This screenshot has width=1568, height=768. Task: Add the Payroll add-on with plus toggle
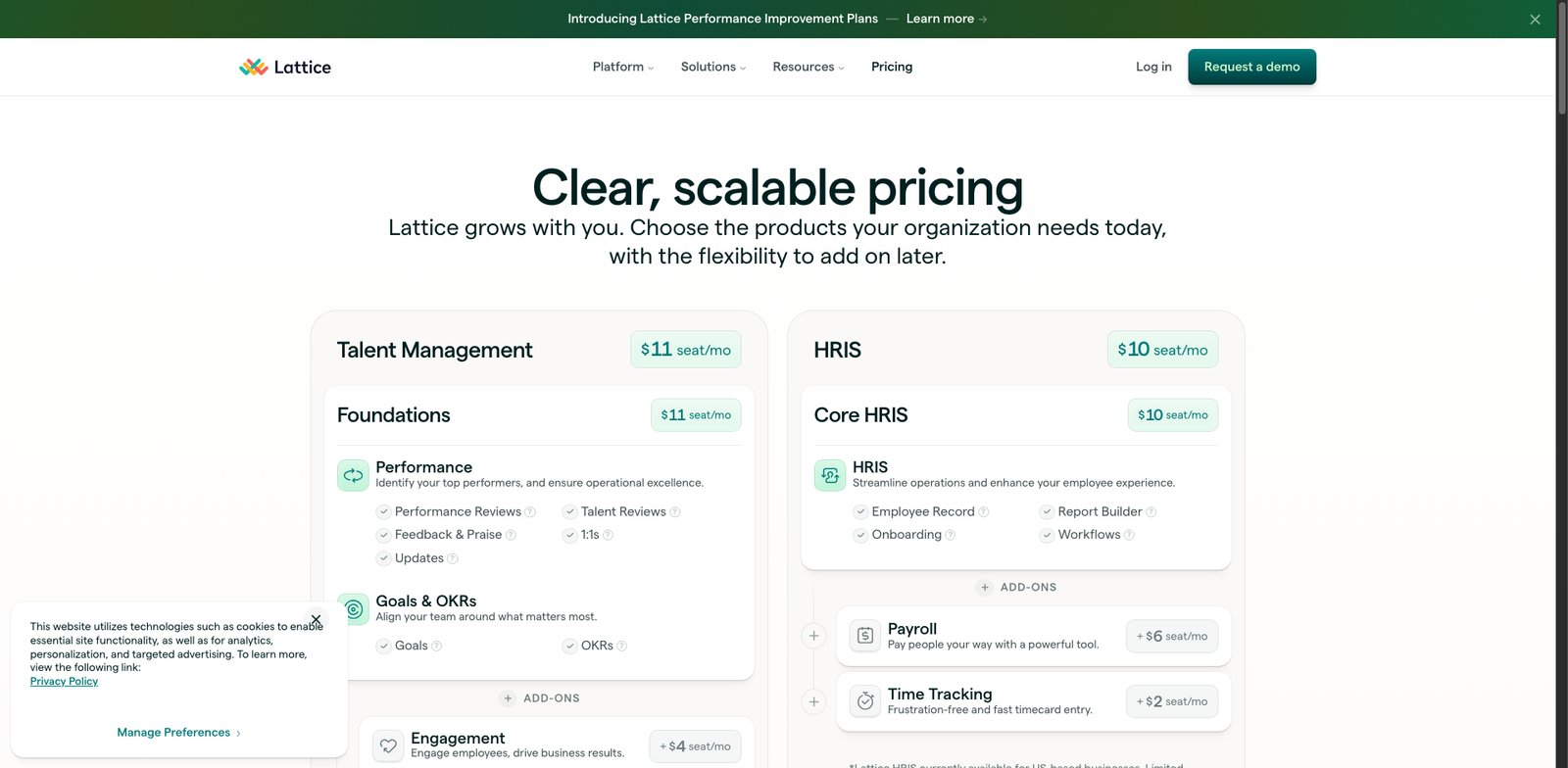813,636
